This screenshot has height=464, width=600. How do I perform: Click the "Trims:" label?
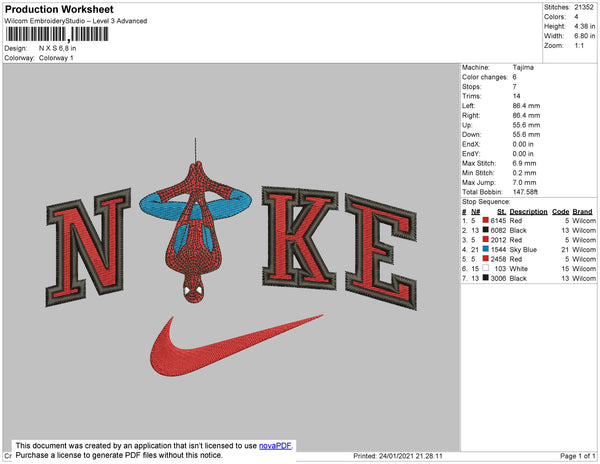coord(471,96)
